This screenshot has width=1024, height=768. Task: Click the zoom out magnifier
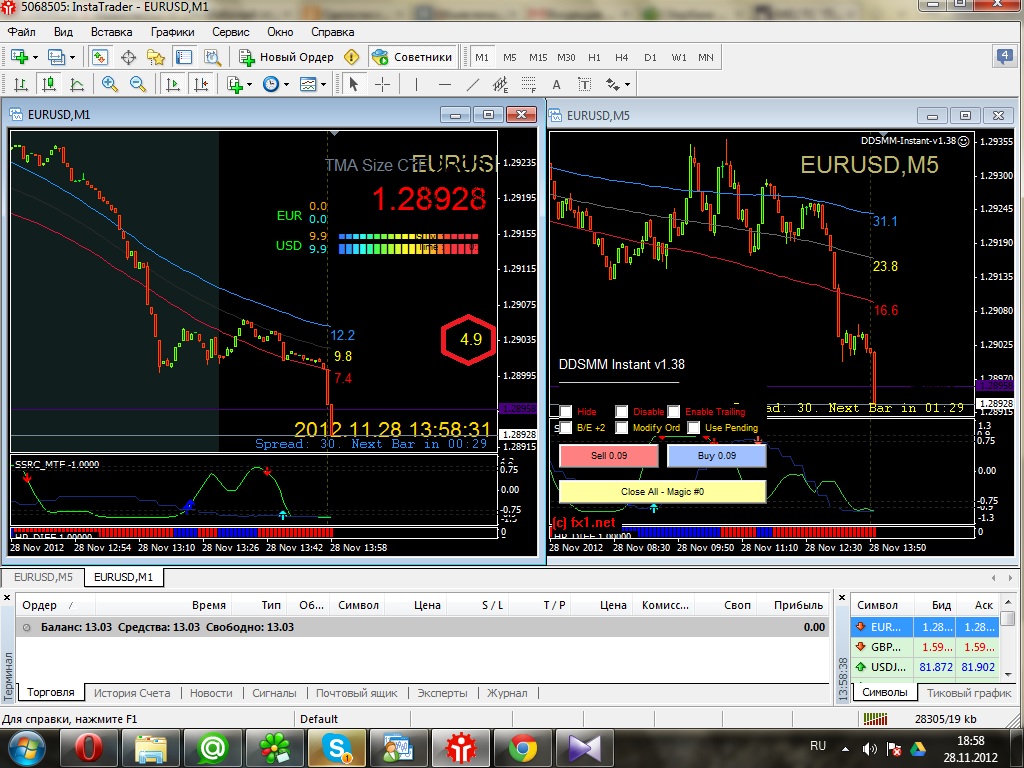[x=137, y=84]
